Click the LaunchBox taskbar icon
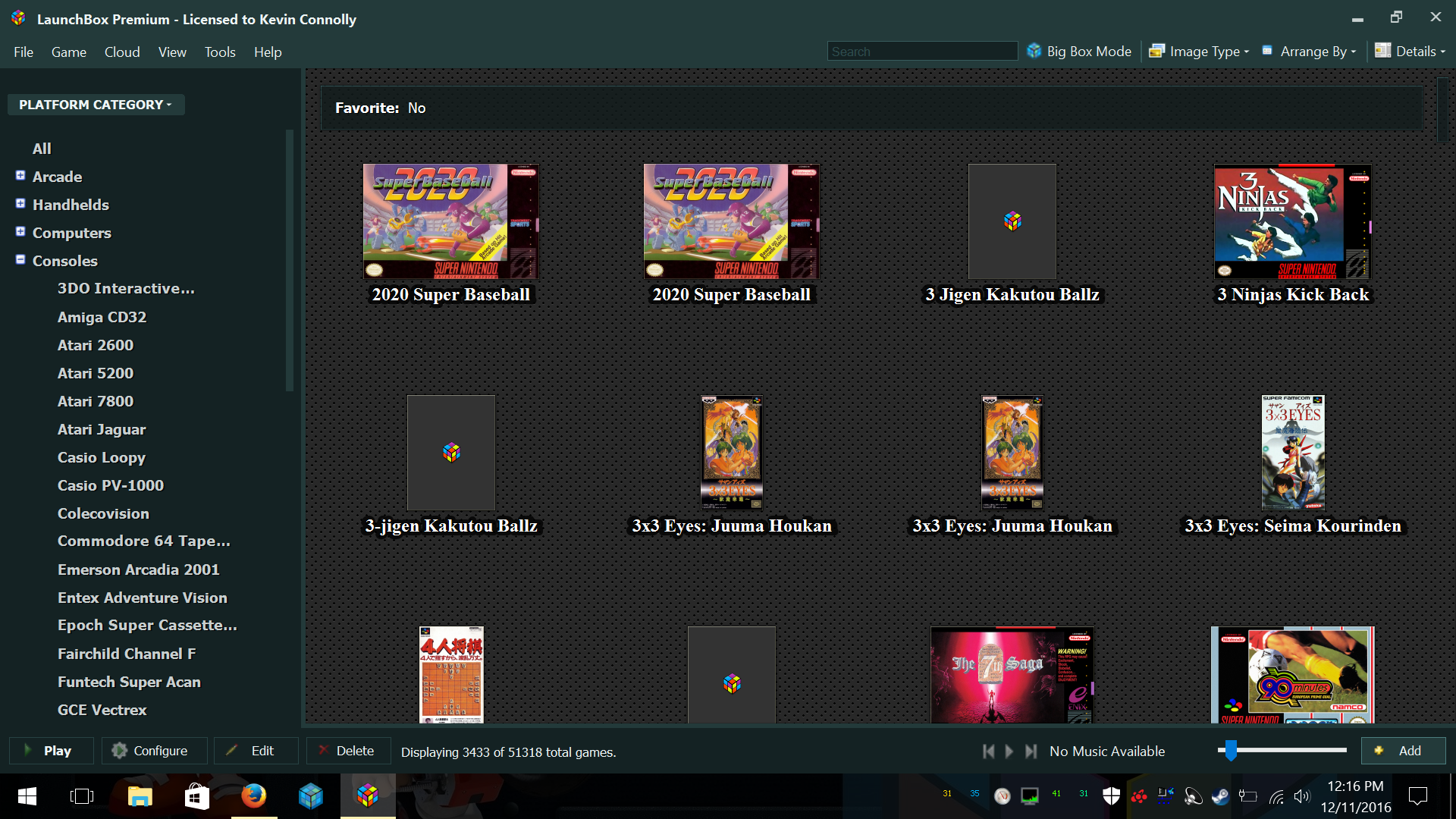Screen dimensions: 1456x819 point(368,796)
